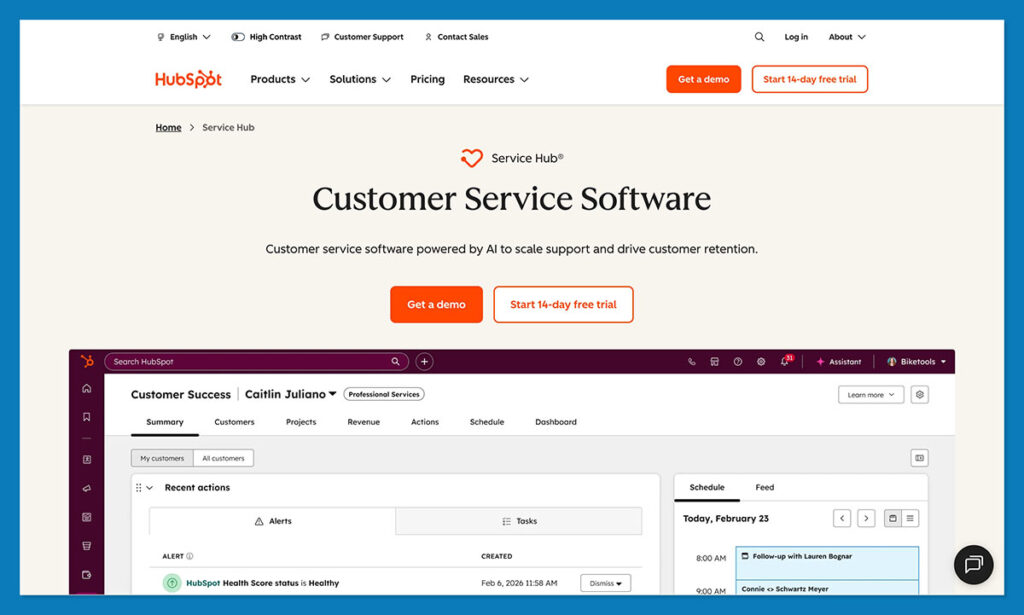Open the Contact Sales link
Screen dimensions: 1024x615
coord(456,37)
